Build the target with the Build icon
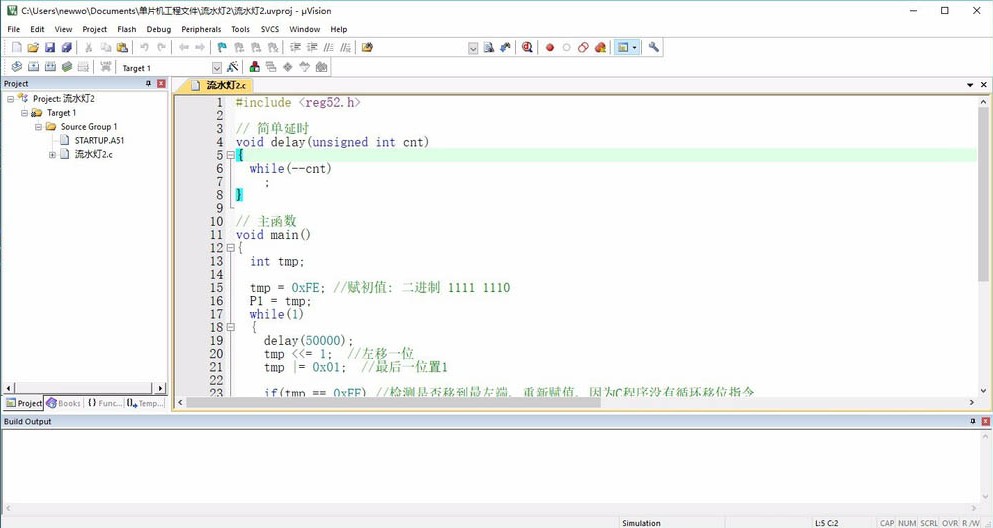 34,67
